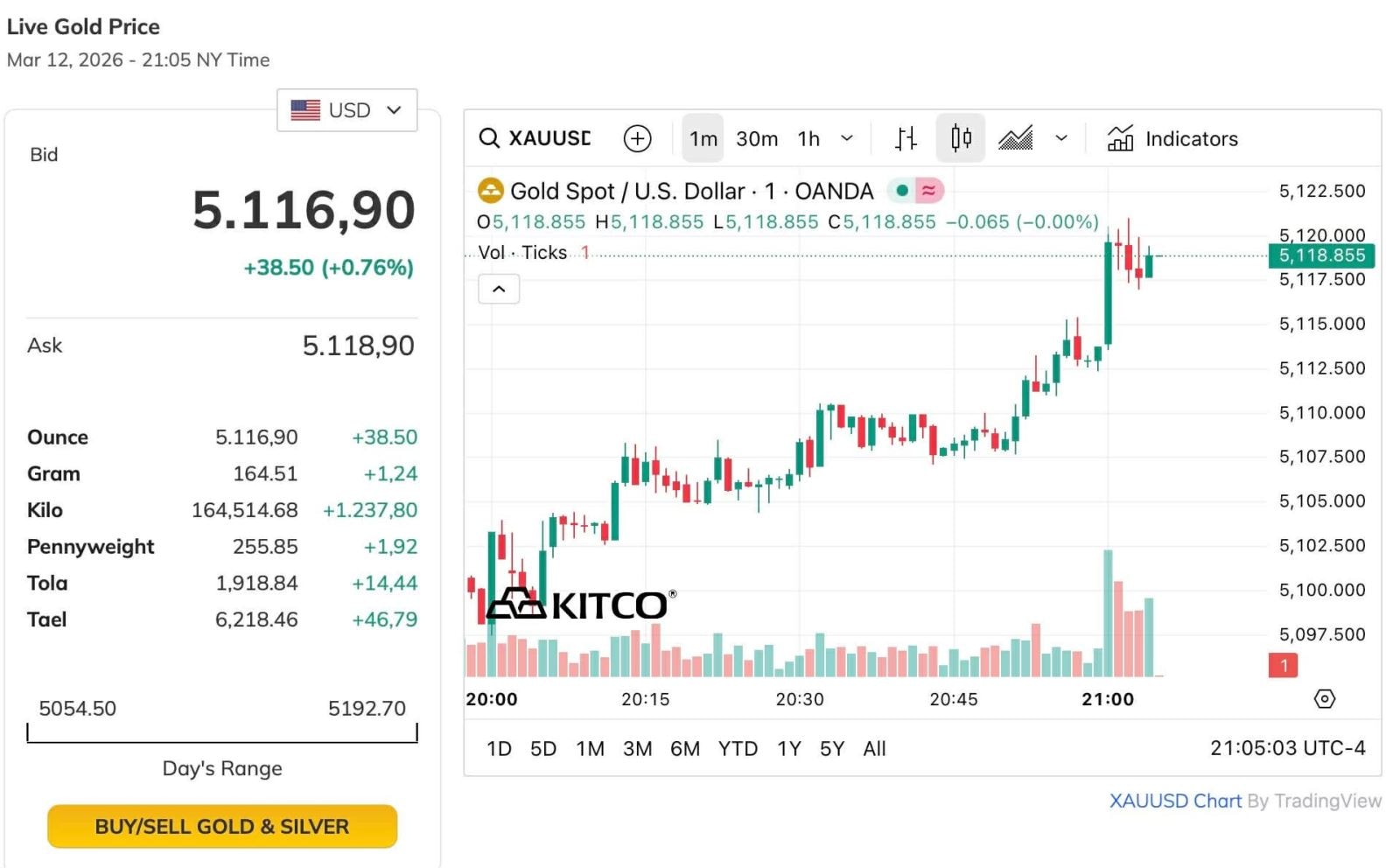Open the Indicators panel

pyautogui.click(x=1172, y=138)
